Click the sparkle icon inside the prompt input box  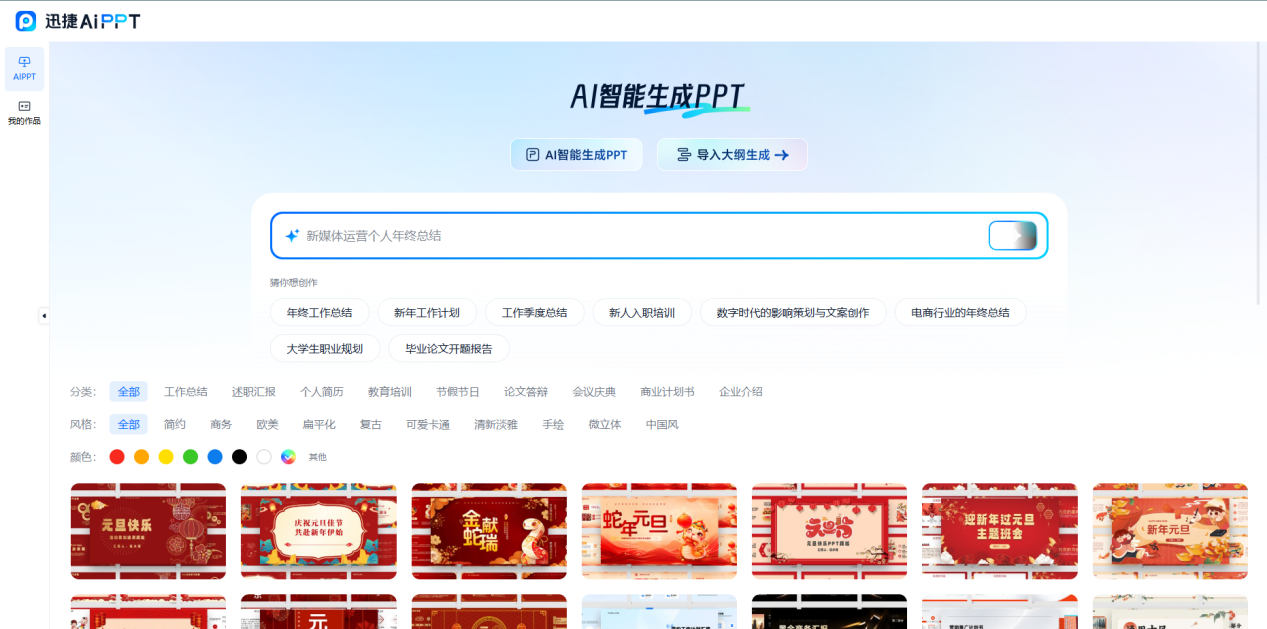[x=290, y=235]
